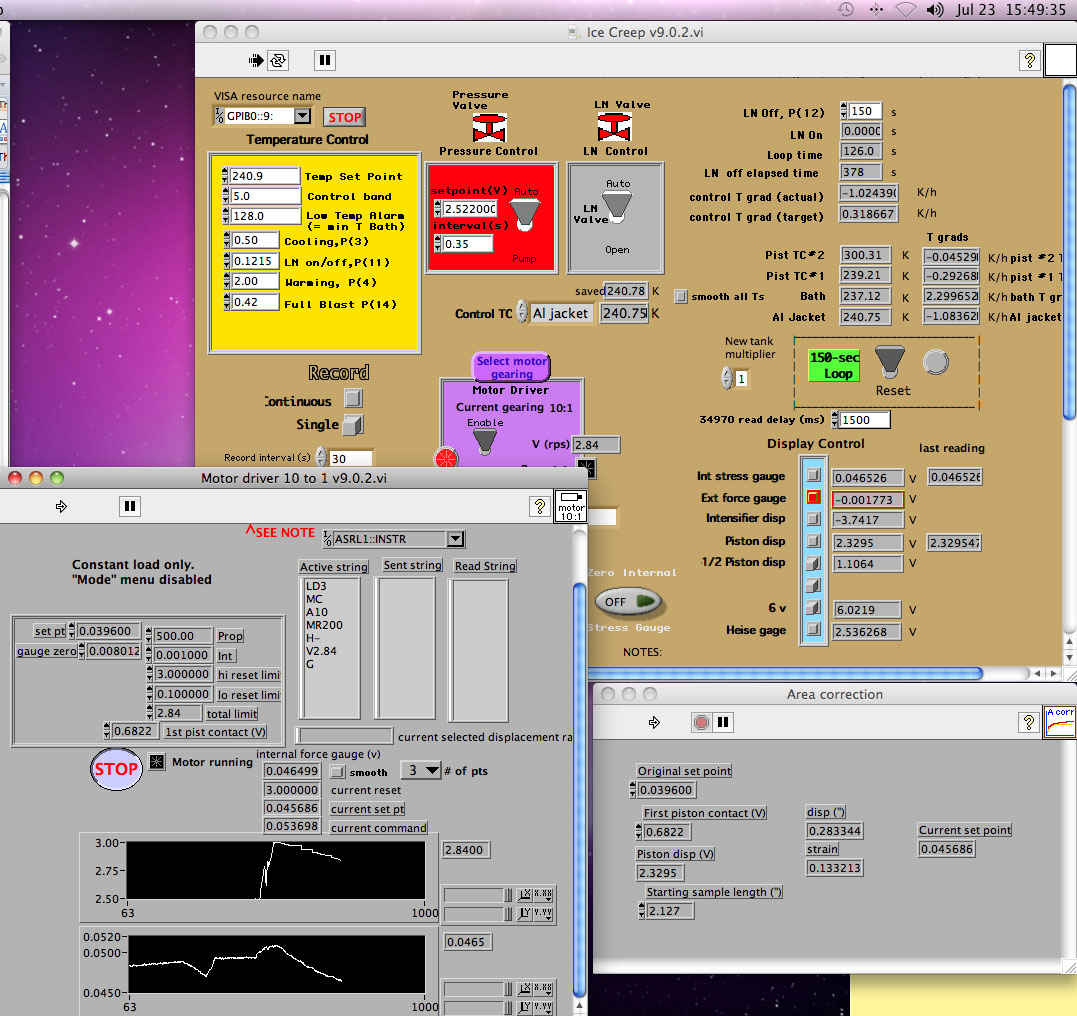Enable smooth all Ts checkbox
1077x1016 pixels.
click(681, 296)
